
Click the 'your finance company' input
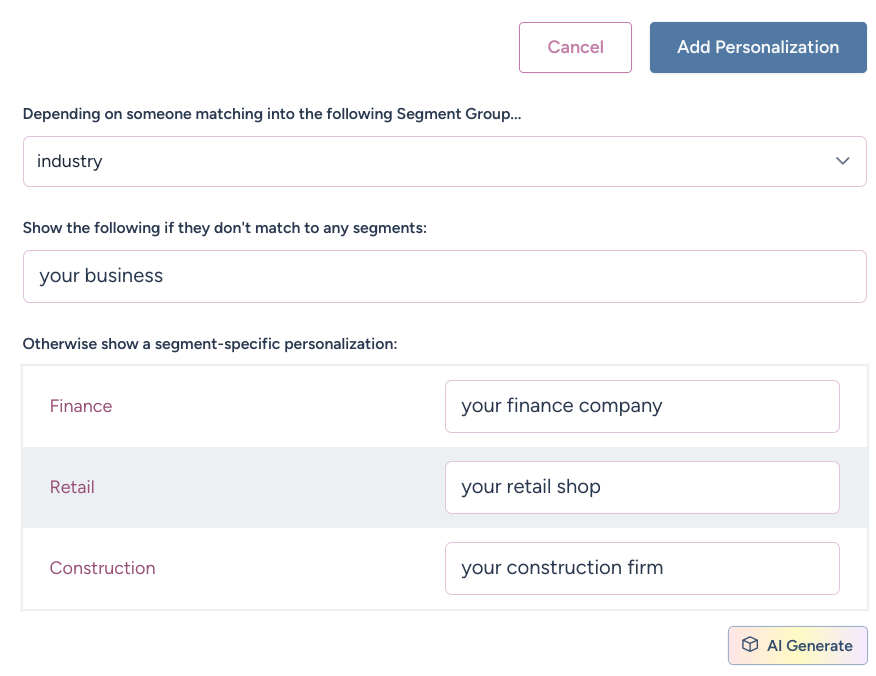pos(641,406)
